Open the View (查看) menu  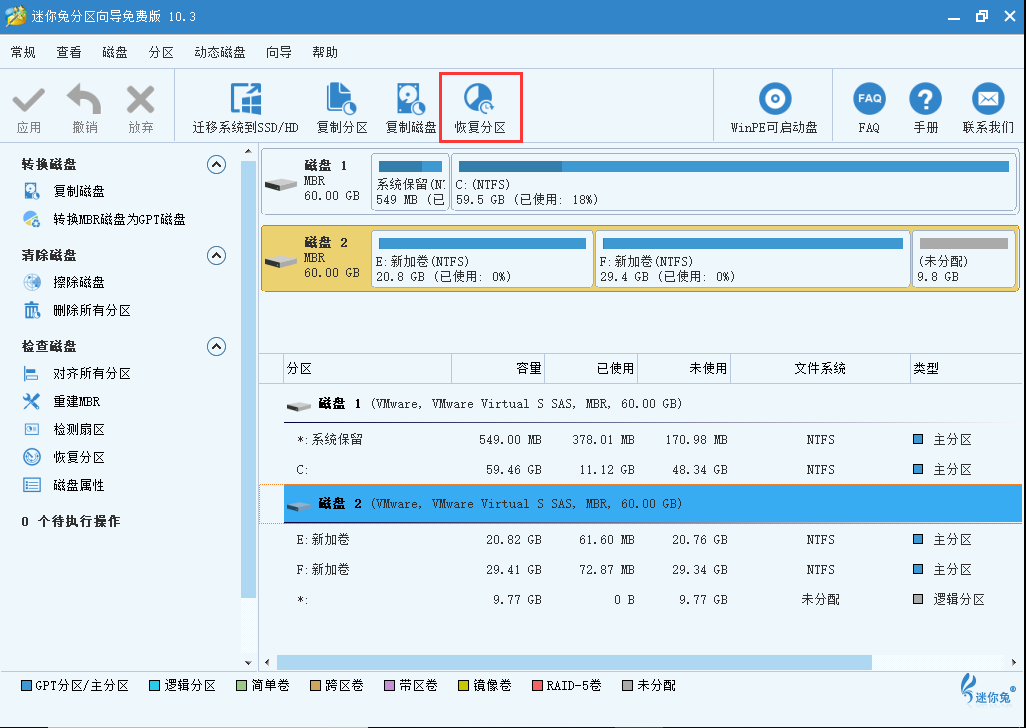(69, 52)
